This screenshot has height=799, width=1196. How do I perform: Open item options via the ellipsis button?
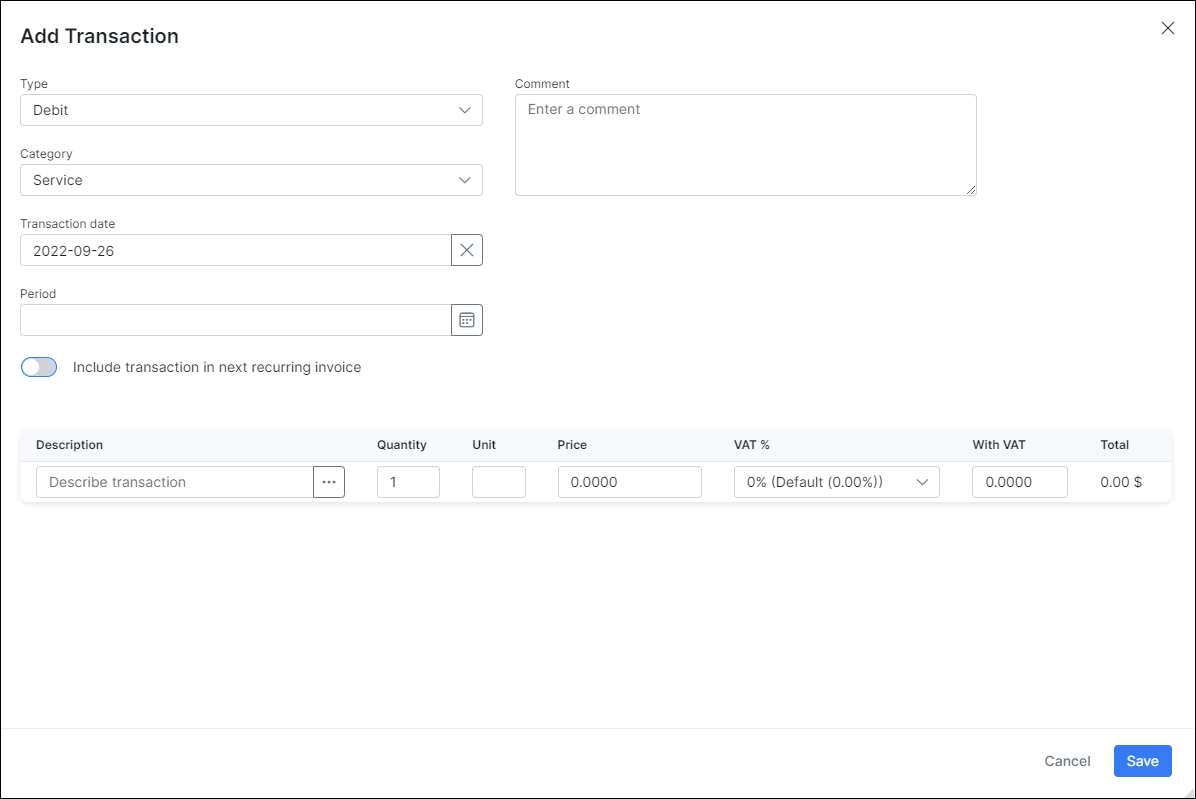(x=329, y=481)
